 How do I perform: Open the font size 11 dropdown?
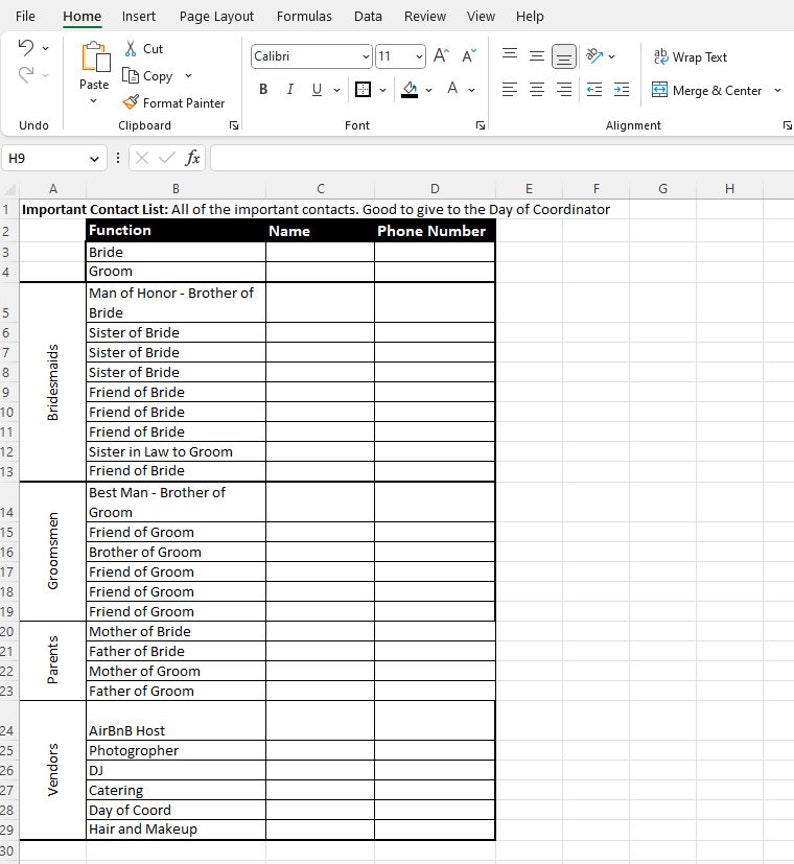click(x=419, y=57)
